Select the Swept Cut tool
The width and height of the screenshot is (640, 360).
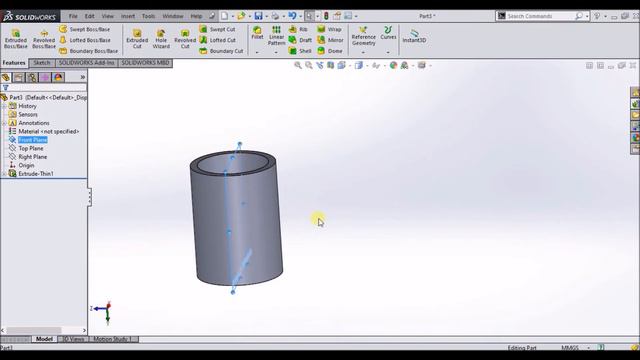(x=218, y=29)
